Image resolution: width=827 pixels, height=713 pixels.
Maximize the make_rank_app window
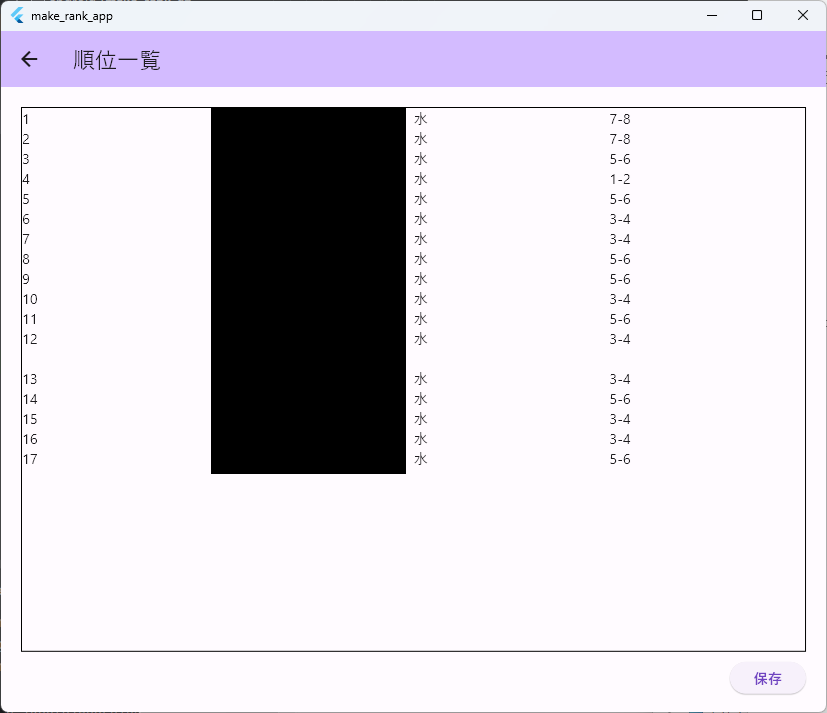click(757, 15)
